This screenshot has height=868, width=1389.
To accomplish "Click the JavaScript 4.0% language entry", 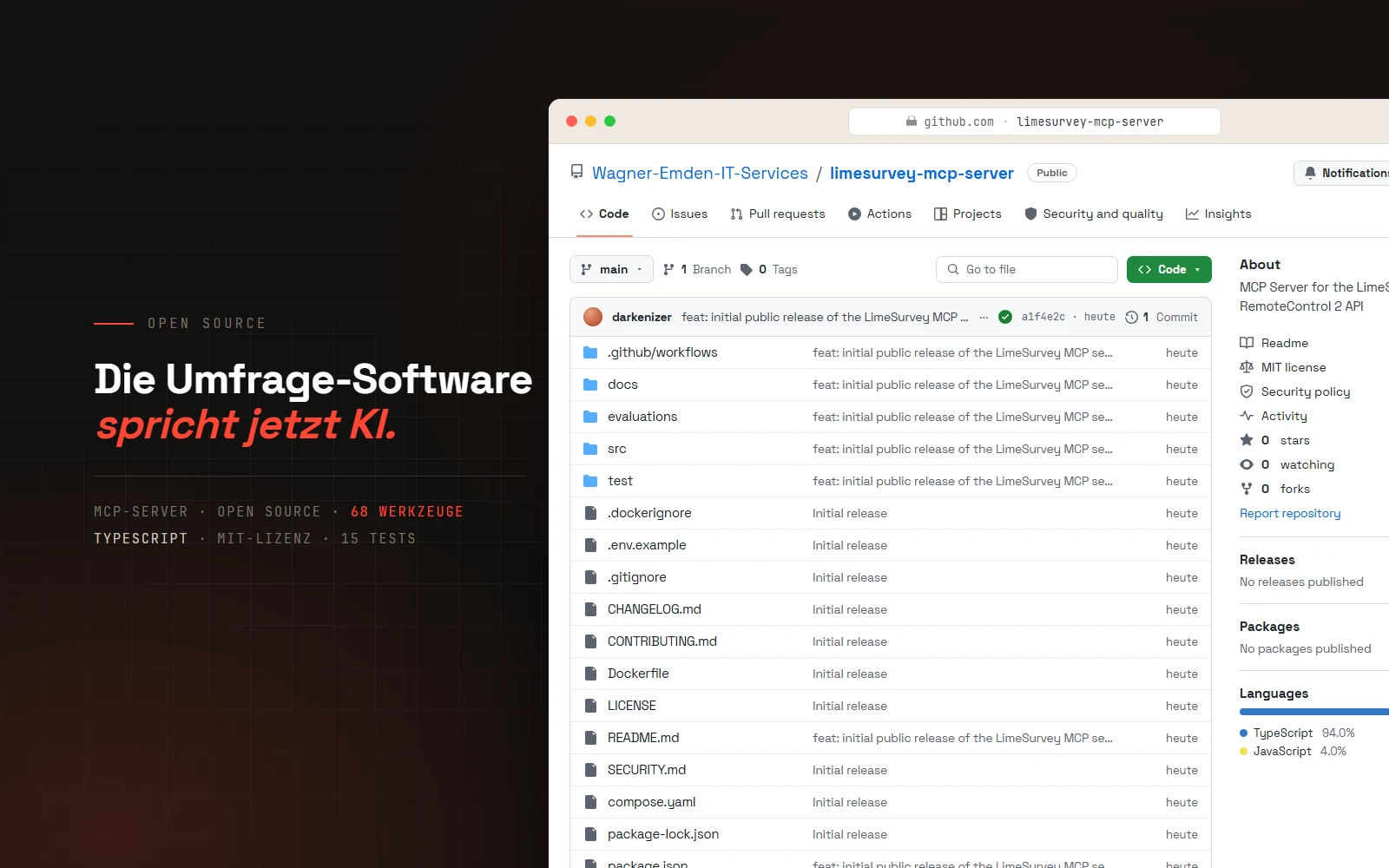I will click(1293, 751).
